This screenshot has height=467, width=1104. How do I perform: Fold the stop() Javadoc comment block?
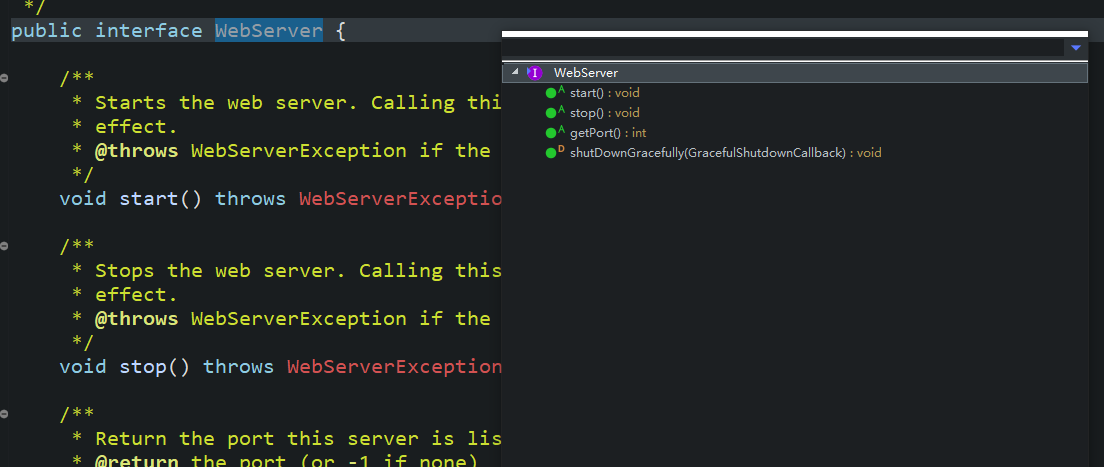(x=5, y=246)
